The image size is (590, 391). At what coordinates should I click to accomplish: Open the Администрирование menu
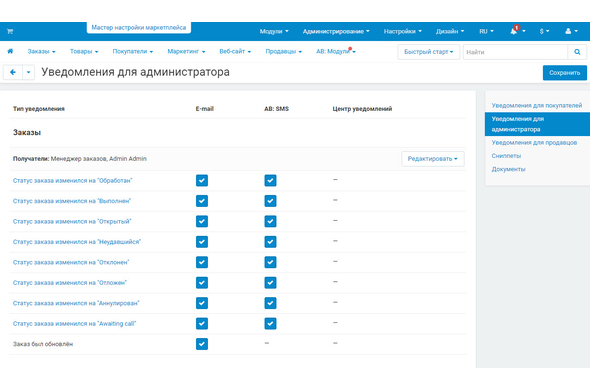coord(336,31)
